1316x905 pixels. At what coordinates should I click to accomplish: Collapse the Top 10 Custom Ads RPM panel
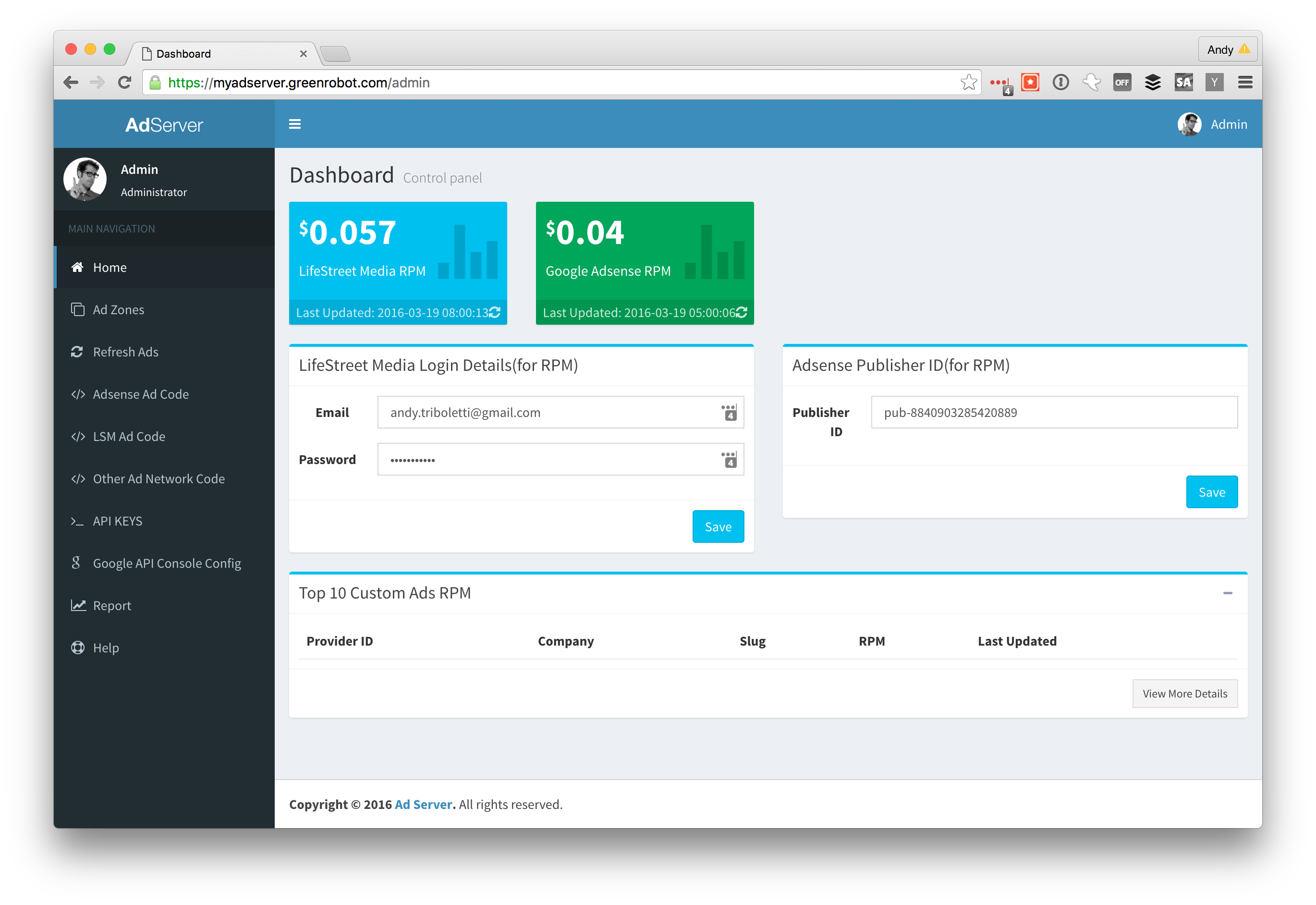coord(1228,593)
